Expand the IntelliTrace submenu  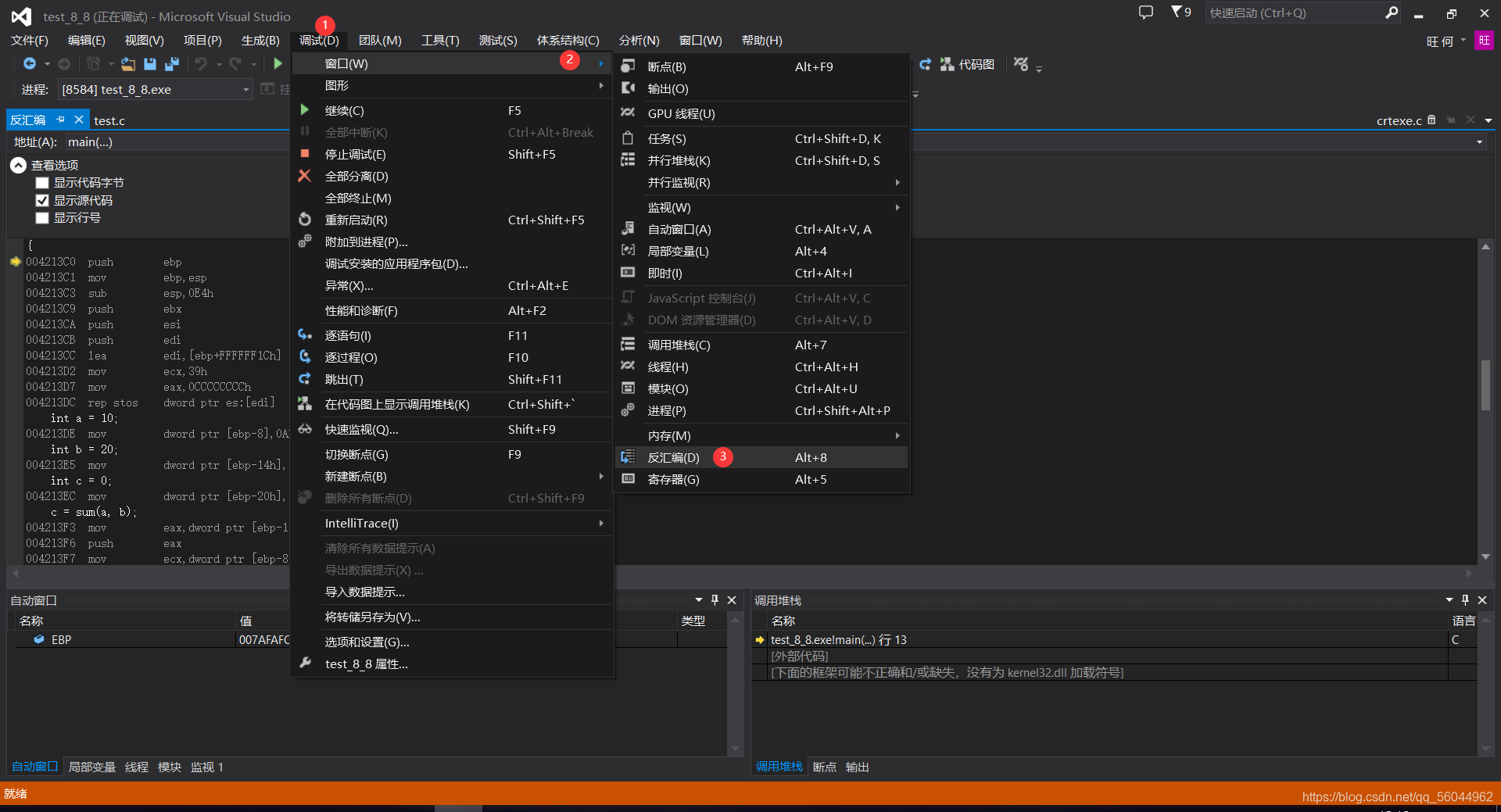[x=452, y=523]
